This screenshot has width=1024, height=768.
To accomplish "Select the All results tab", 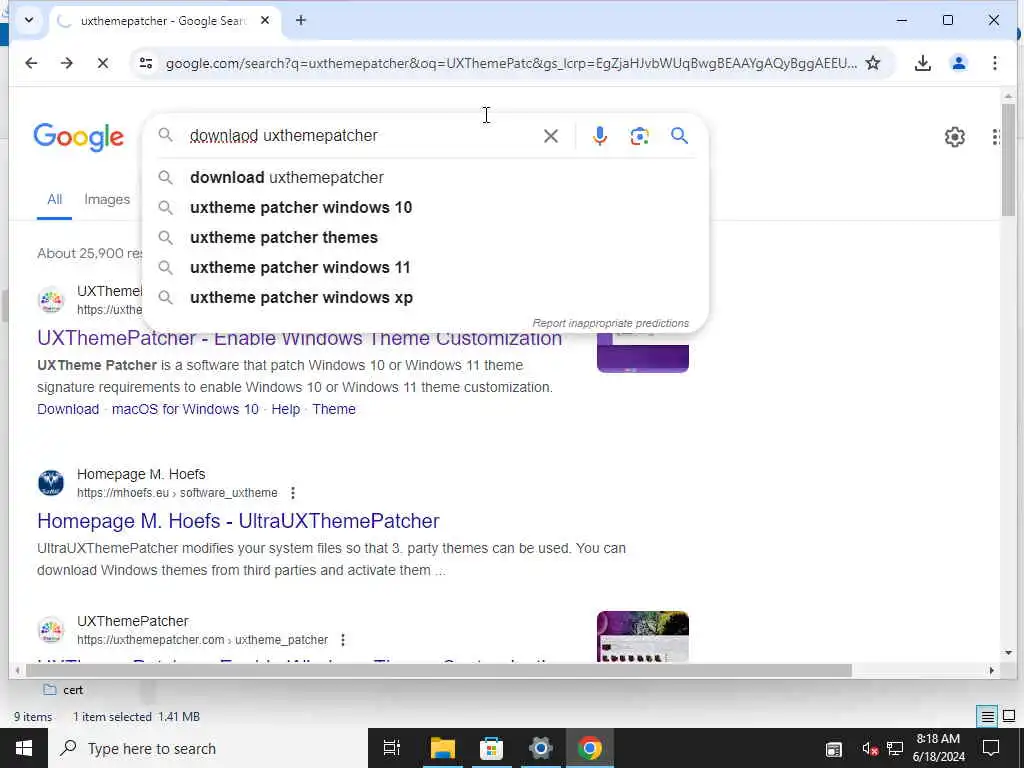I will (54, 200).
